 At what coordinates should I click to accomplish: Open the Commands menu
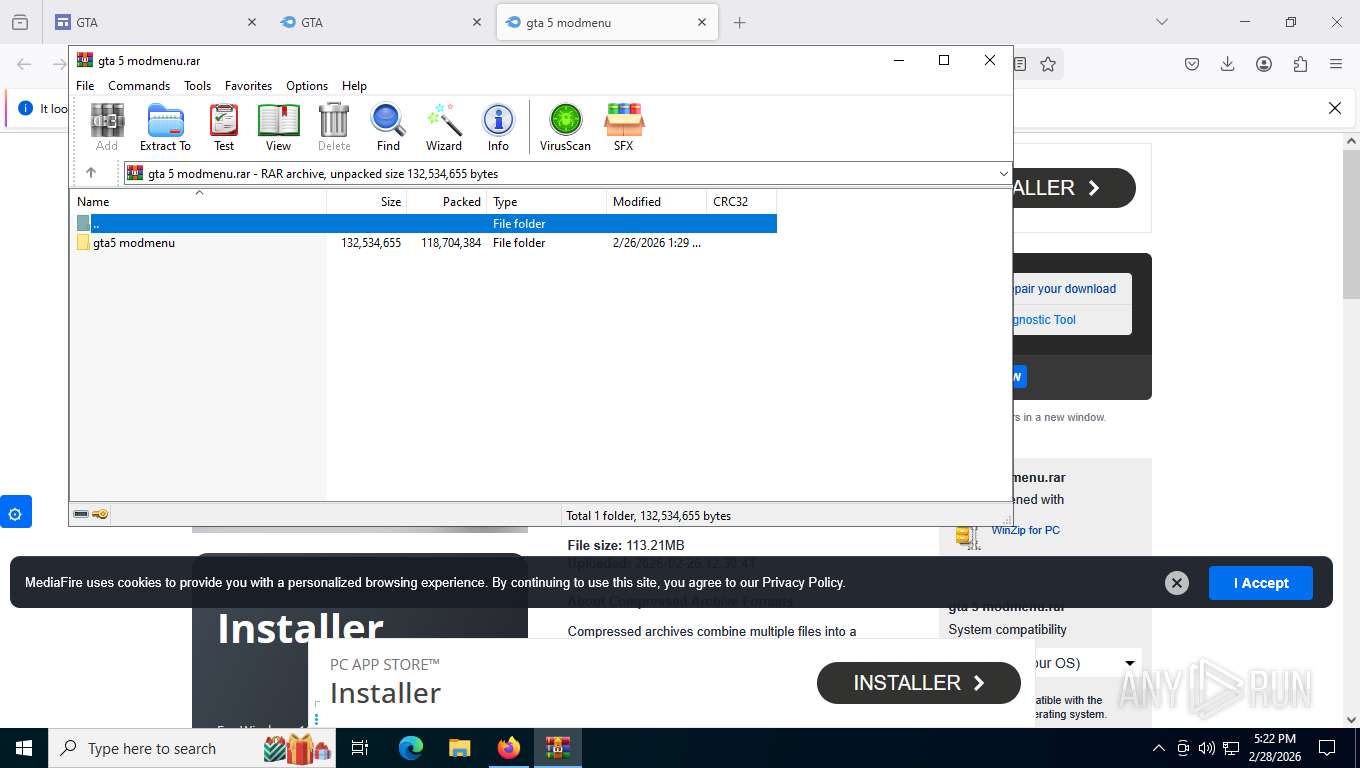(x=139, y=86)
